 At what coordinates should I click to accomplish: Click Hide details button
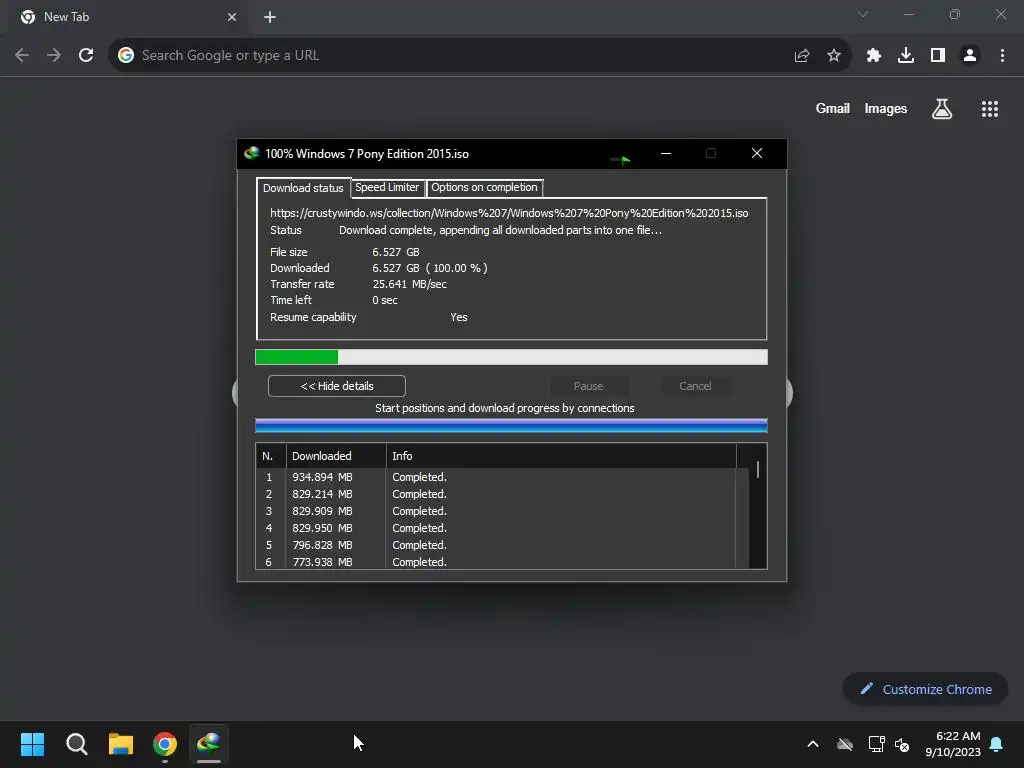click(337, 386)
